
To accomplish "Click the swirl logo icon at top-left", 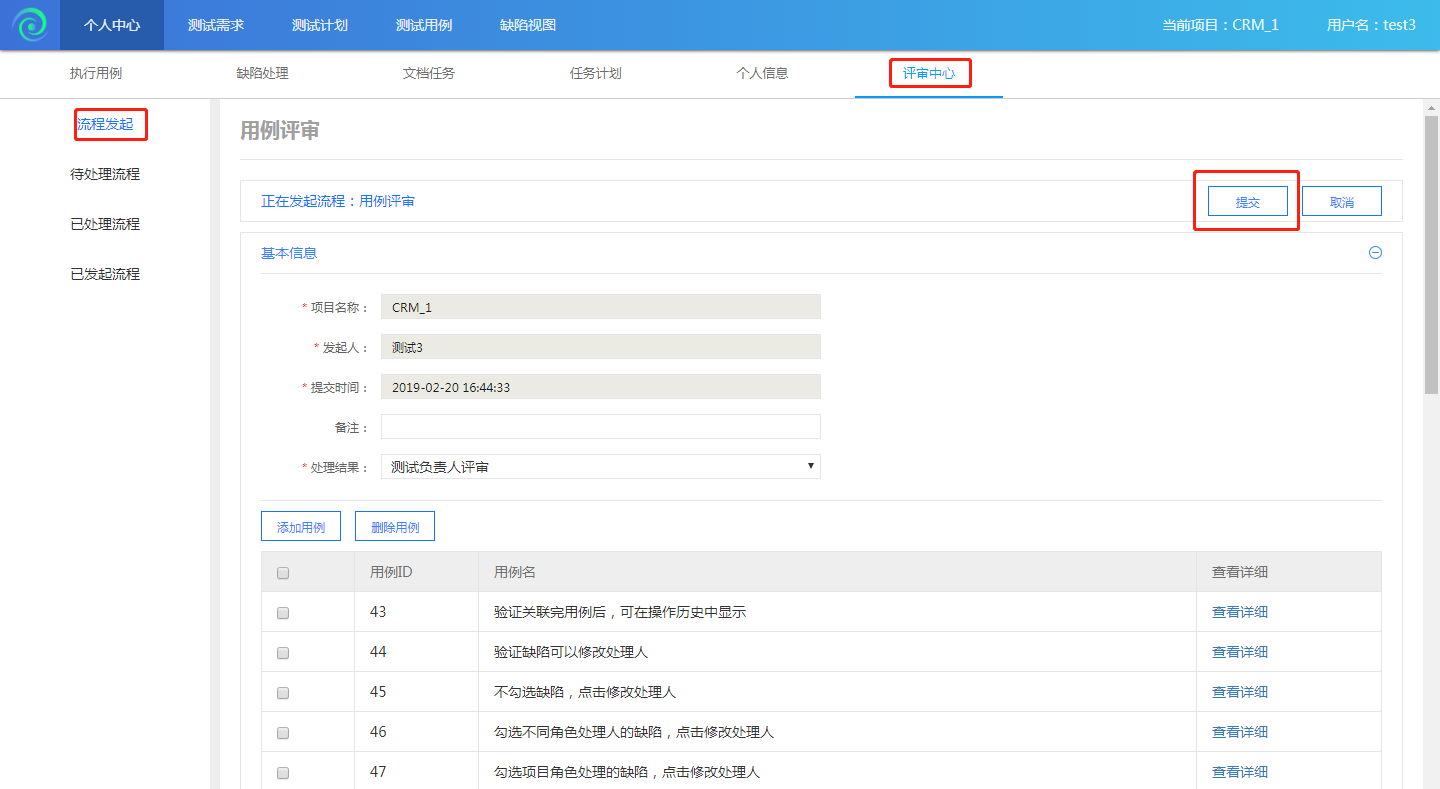I will click(x=29, y=25).
